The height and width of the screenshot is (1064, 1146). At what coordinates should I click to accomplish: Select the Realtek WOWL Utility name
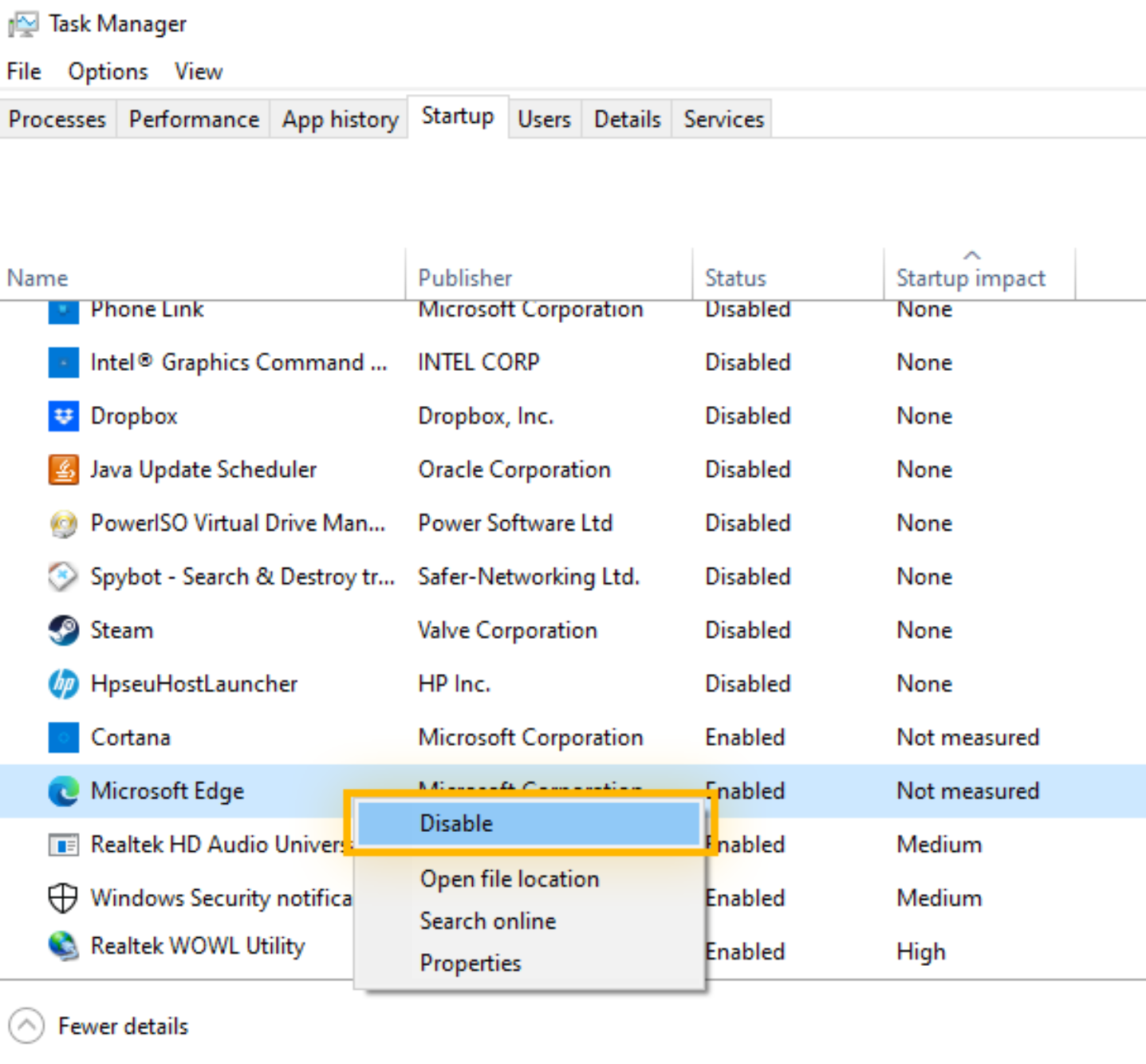point(198,946)
